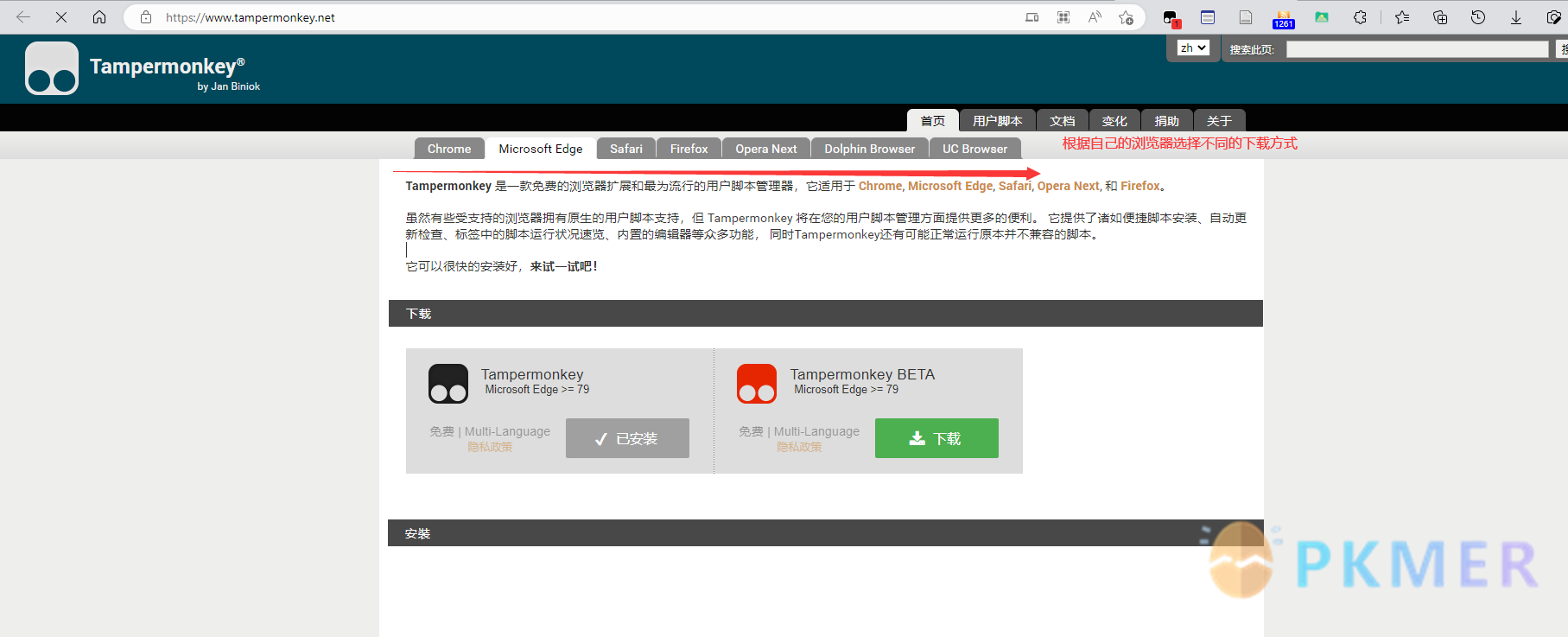
Task: Open the QR code icon in the address bar
Action: click(x=1063, y=17)
